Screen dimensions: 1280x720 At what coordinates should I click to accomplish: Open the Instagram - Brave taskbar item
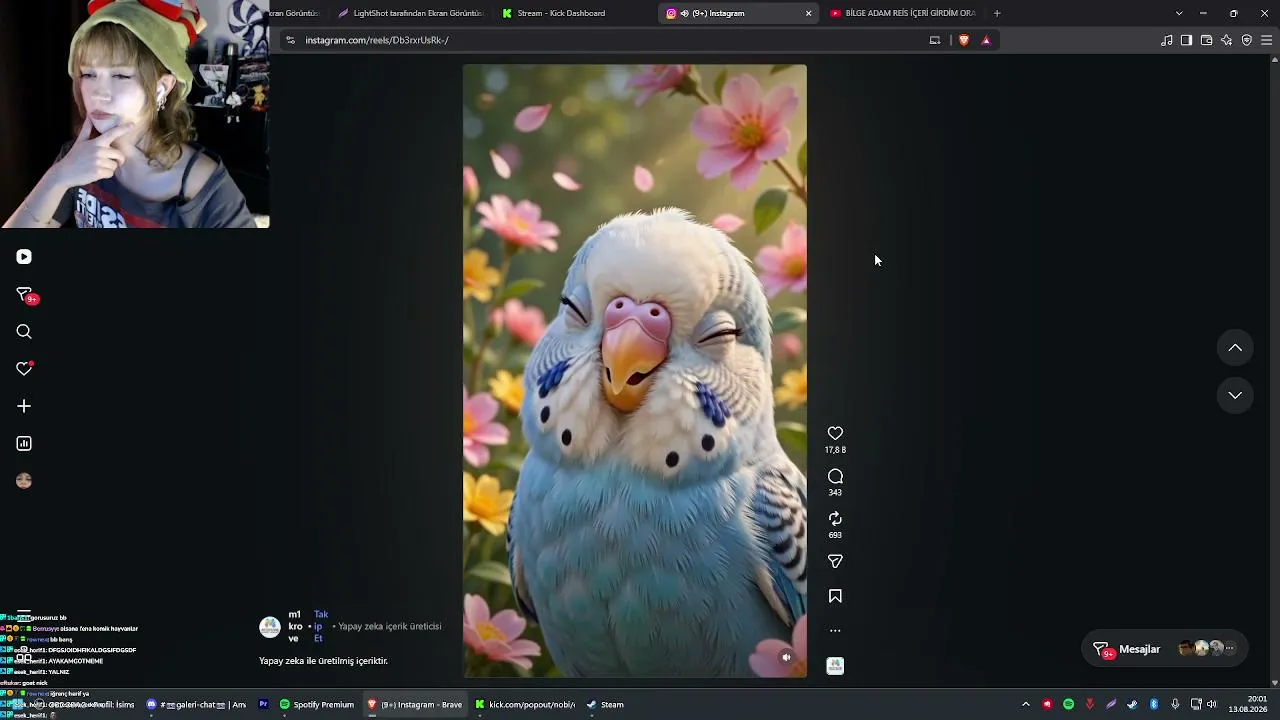415,704
